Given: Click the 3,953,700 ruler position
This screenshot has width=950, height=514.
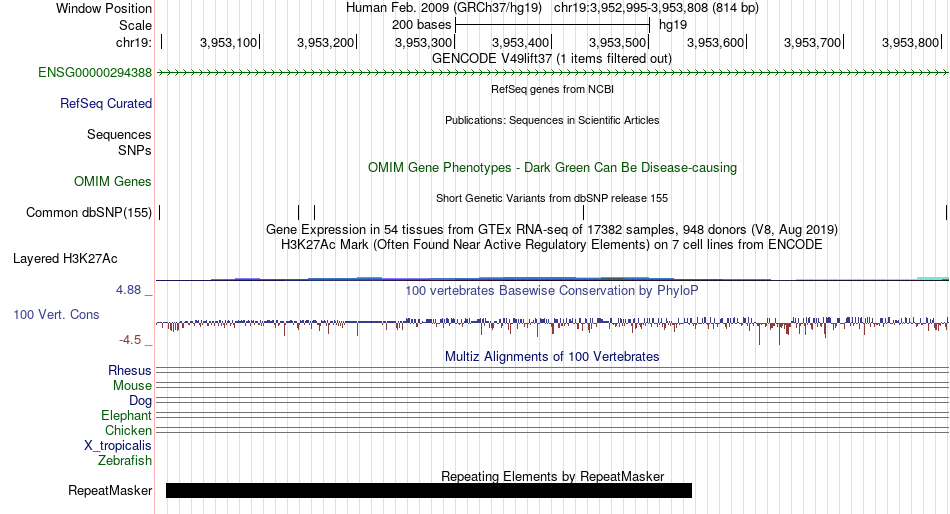Looking at the screenshot, I should pos(812,42).
